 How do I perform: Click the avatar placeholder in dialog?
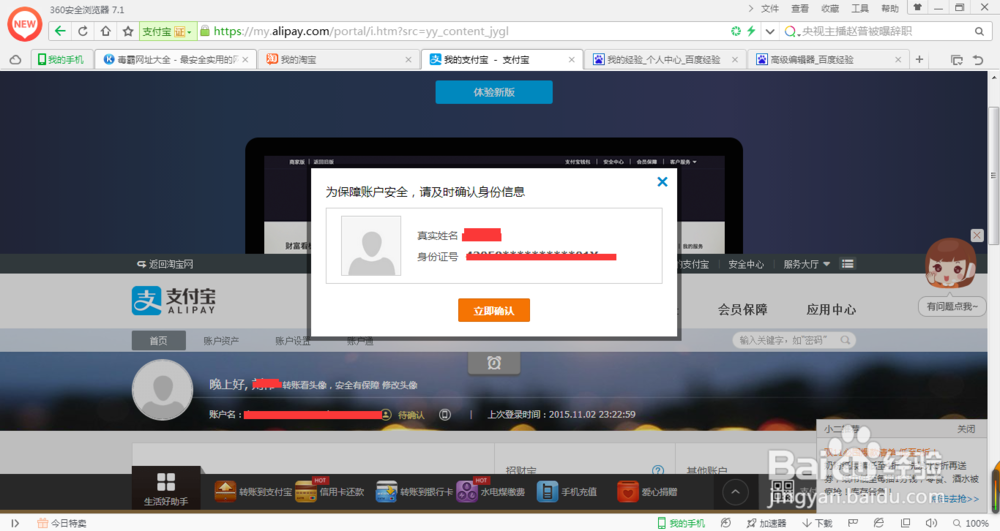pyautogui.click(x=371, y=245)
